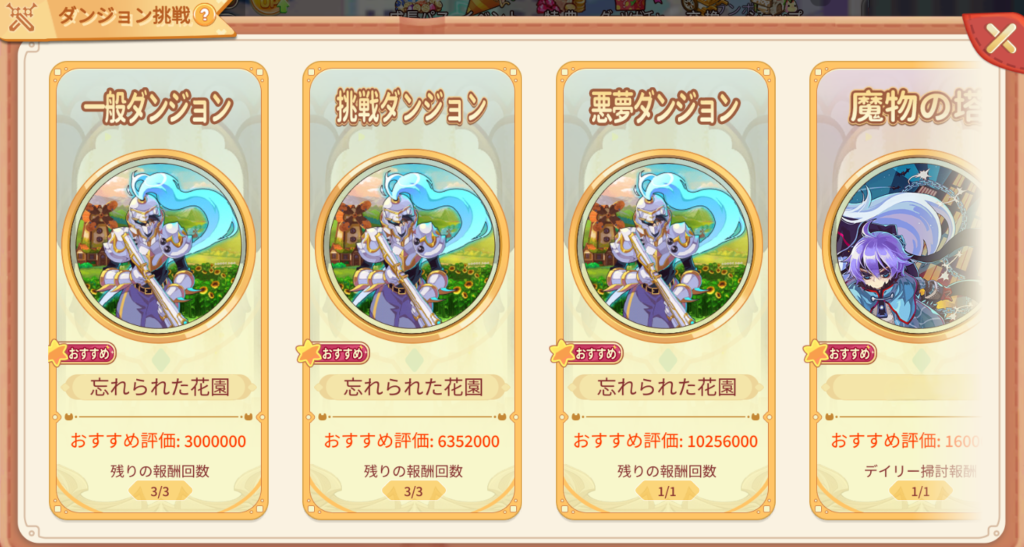
Task: Choose 忘れられた花園 stage in 一般ダンジョン
Action: point(159,387)
